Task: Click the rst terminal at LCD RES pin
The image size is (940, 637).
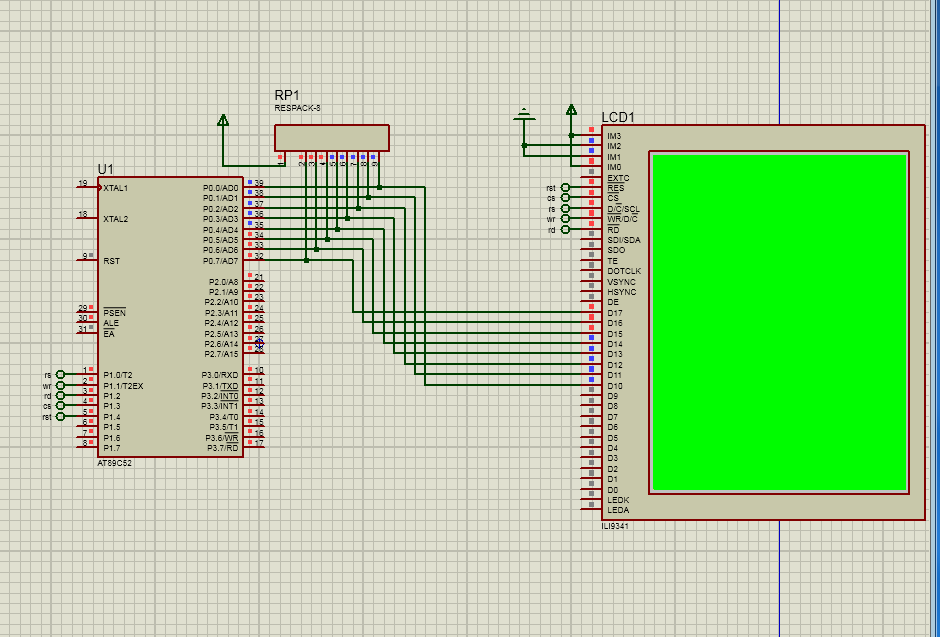Action: tap(565, 188)
